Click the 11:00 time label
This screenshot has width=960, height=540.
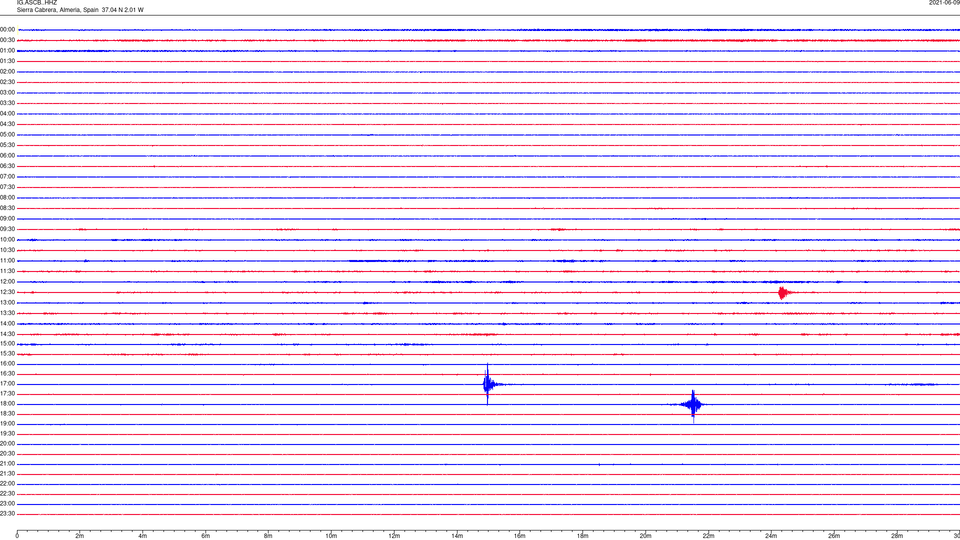coord(7,261)
